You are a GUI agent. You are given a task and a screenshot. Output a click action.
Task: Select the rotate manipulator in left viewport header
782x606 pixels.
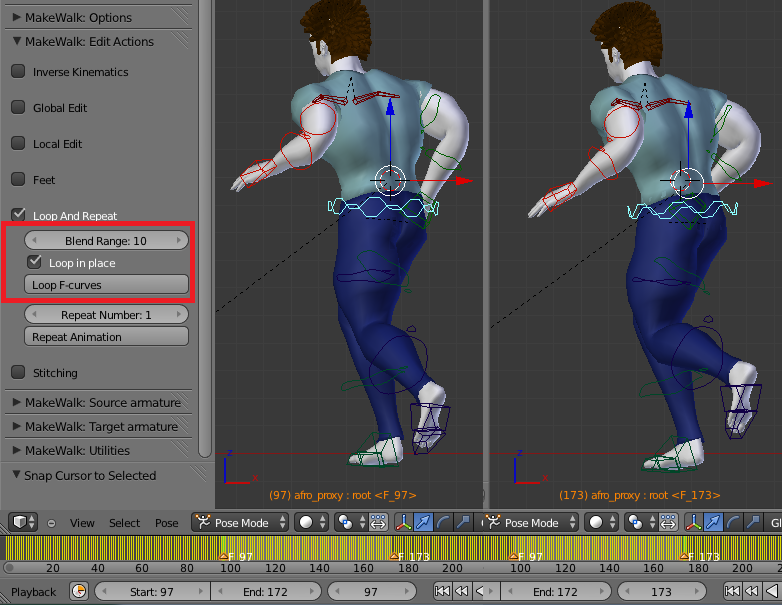[x=443, y=522]
